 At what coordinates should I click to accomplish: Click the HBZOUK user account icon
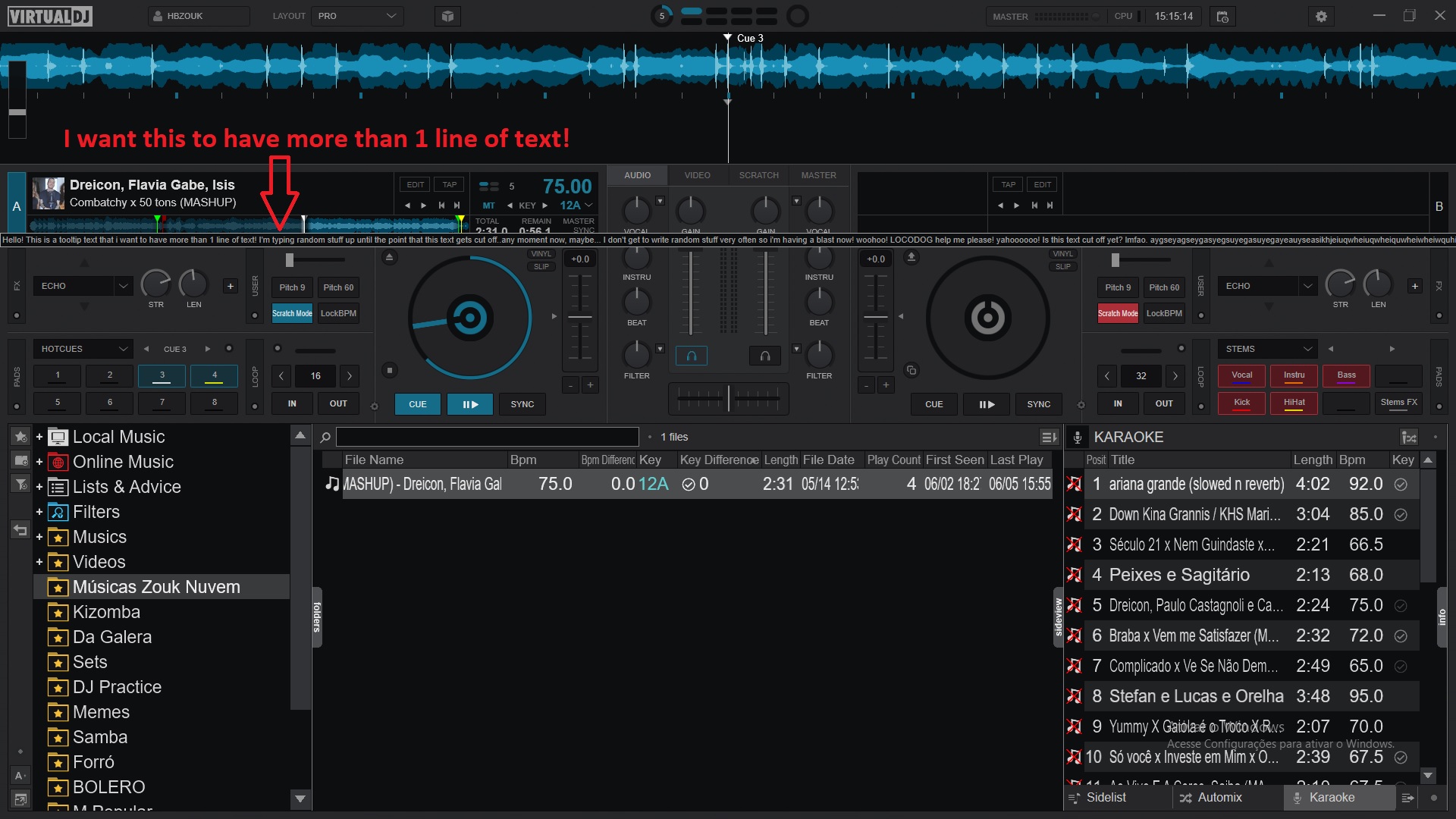tap(157, 16)
